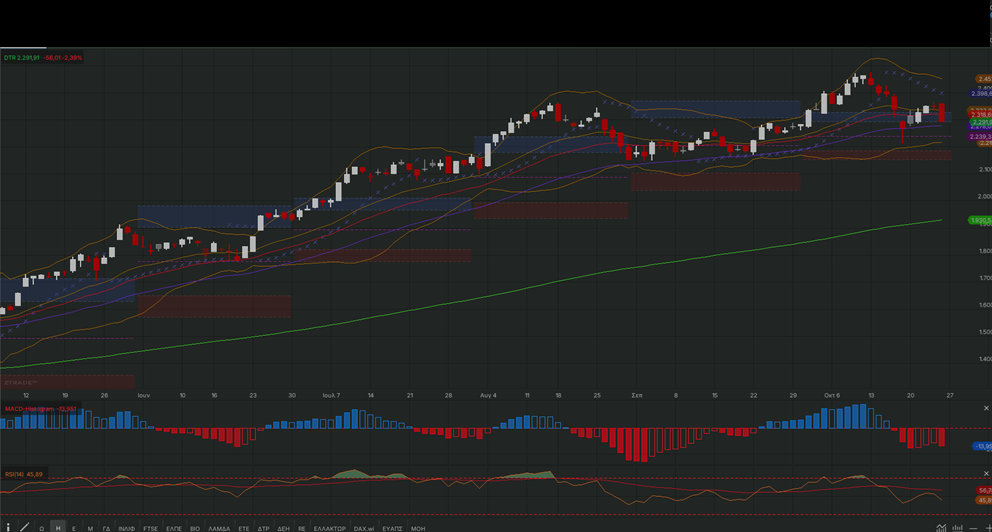Click the green 1.930 price axis tag

click(980, 220)
